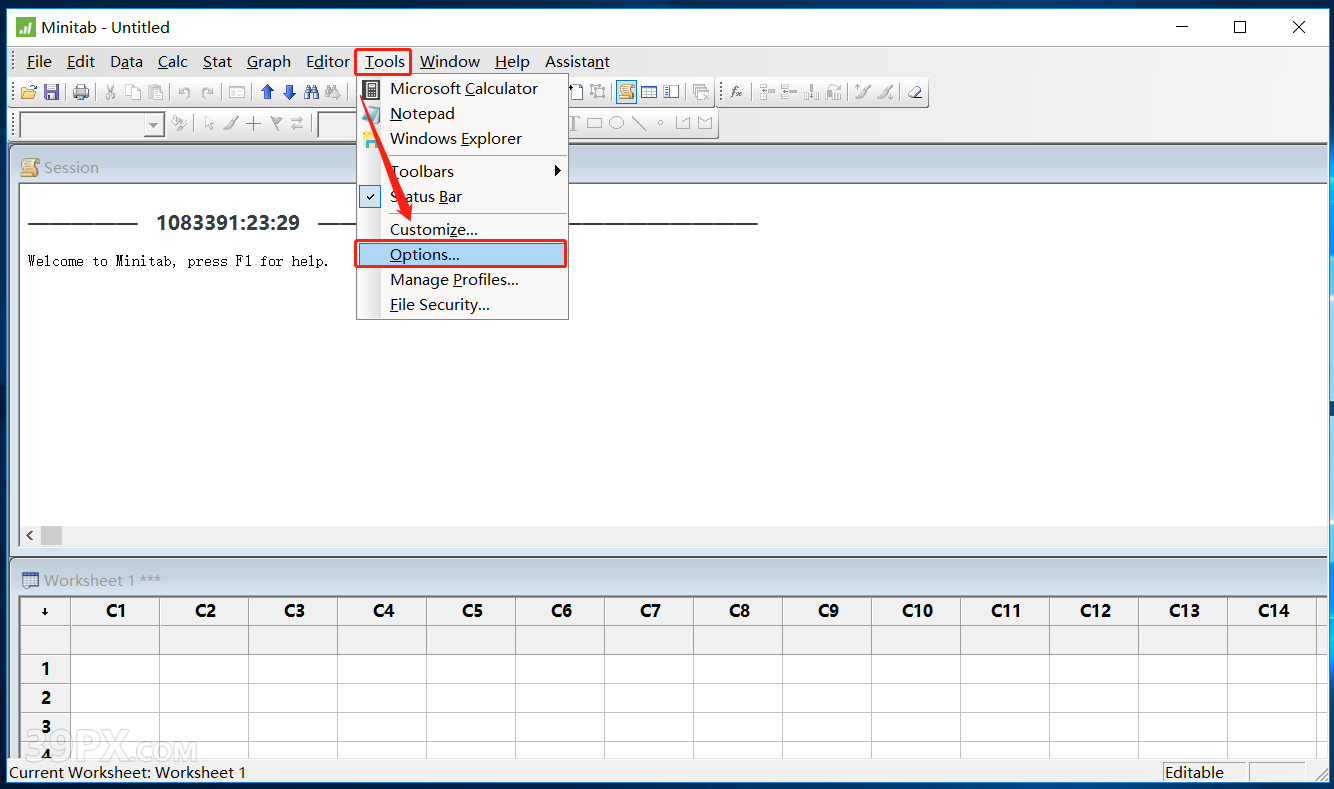Image resolution: width=1334 pixels, height=789 pixels.
Task: Click the Open Project folder icon
Action: click(29, 92)
